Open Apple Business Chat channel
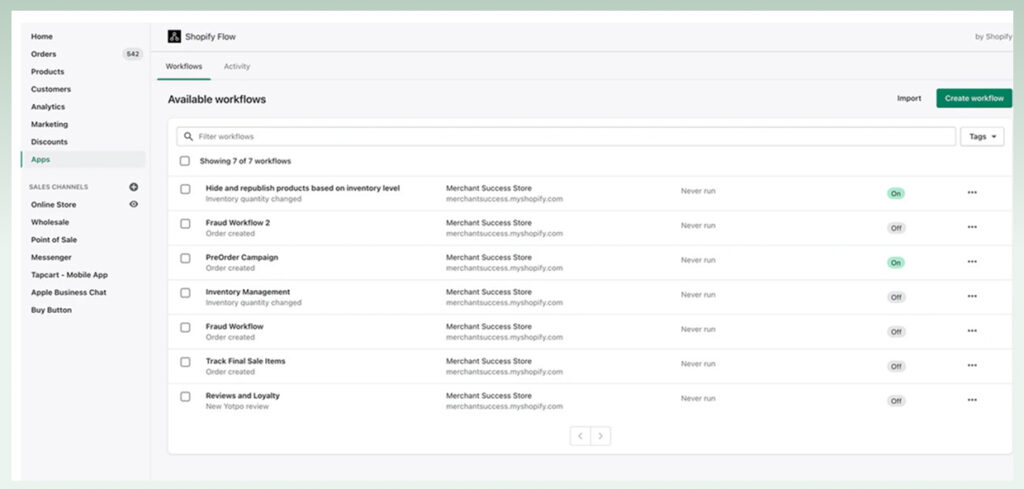The width and height of the screenshot is (1024, 489). [69, 292]
